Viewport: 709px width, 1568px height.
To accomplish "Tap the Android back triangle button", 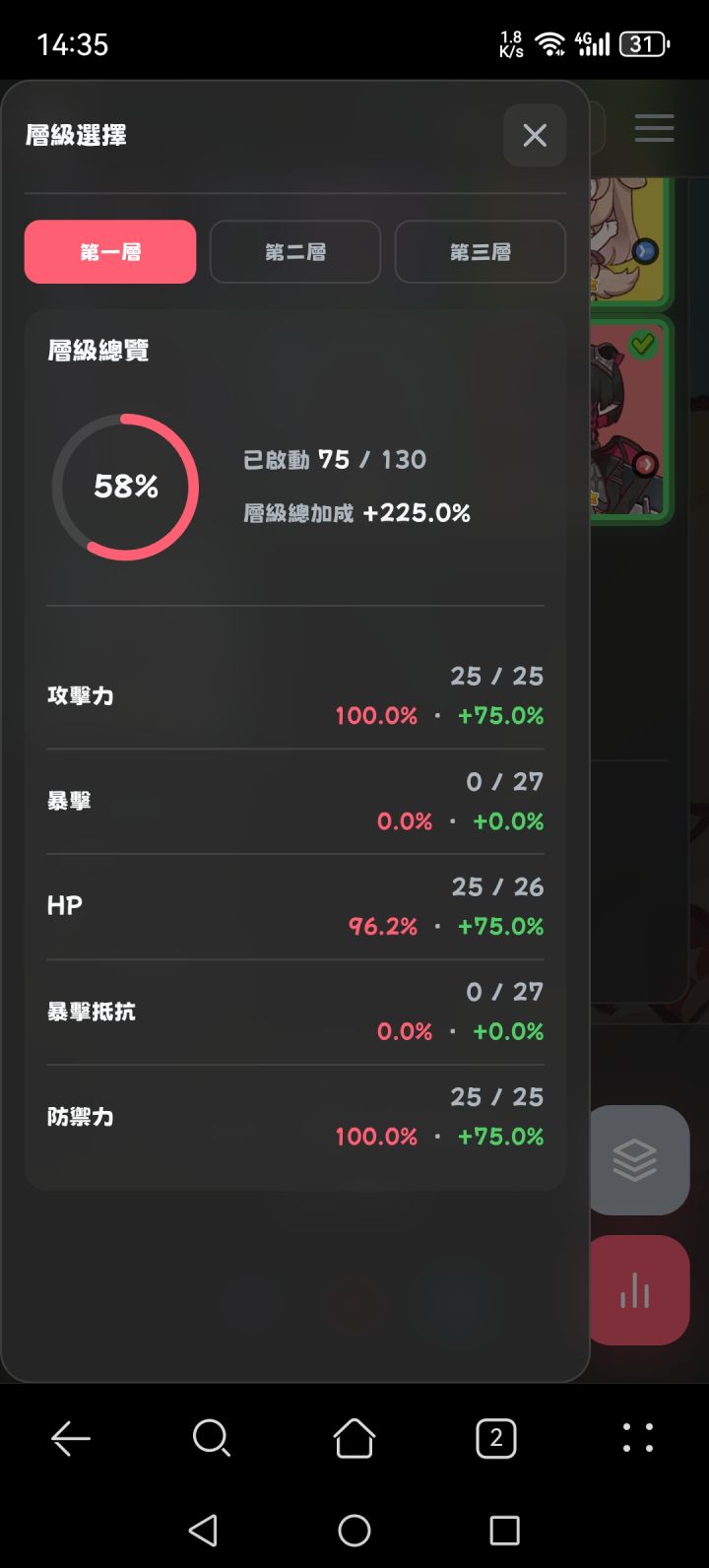I will (203, 1530).
